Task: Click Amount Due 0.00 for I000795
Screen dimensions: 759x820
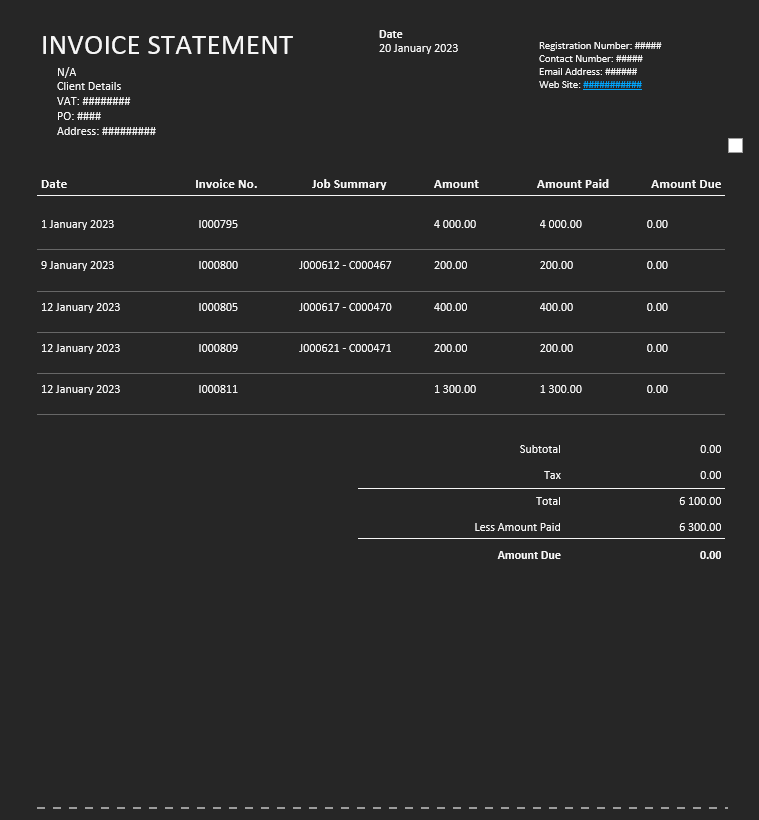Action: coord(657,224)
